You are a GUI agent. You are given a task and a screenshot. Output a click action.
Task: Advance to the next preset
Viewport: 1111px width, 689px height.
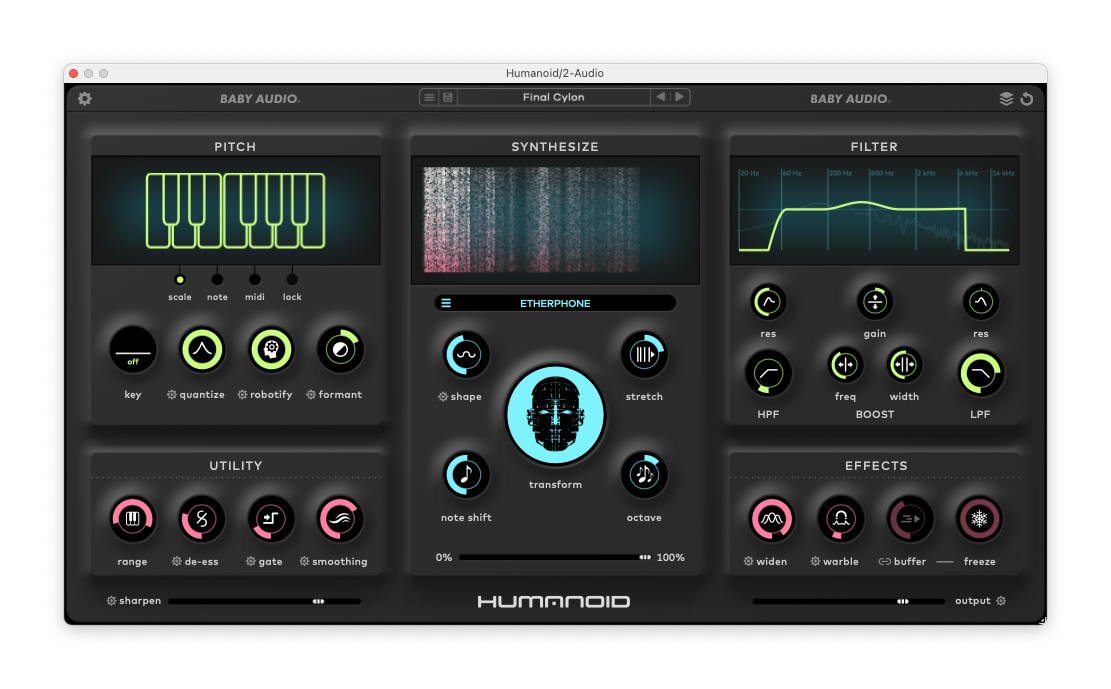tap(680, 97)
